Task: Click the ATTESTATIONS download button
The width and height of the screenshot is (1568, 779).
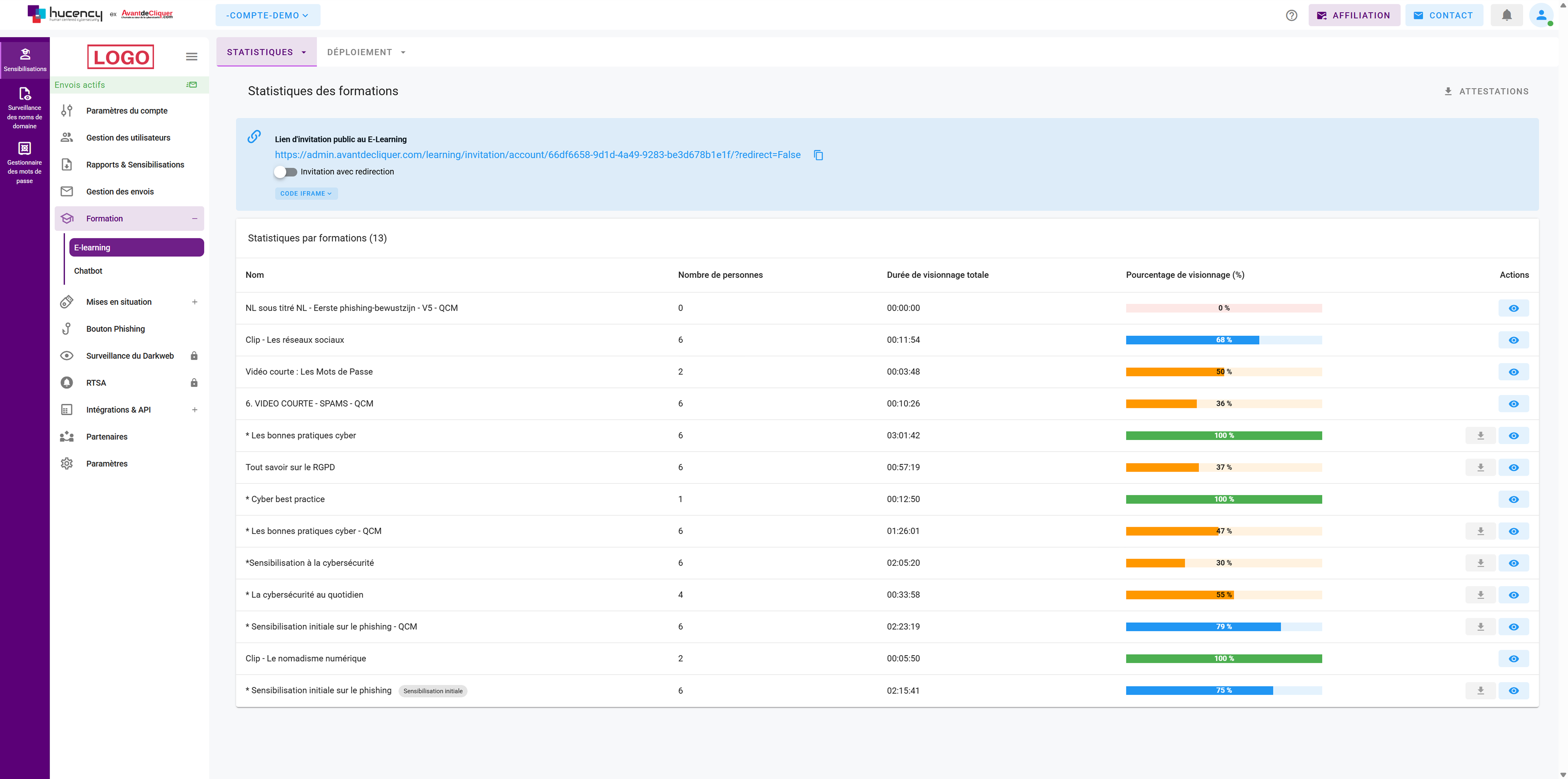Action: pos(1486,91)
